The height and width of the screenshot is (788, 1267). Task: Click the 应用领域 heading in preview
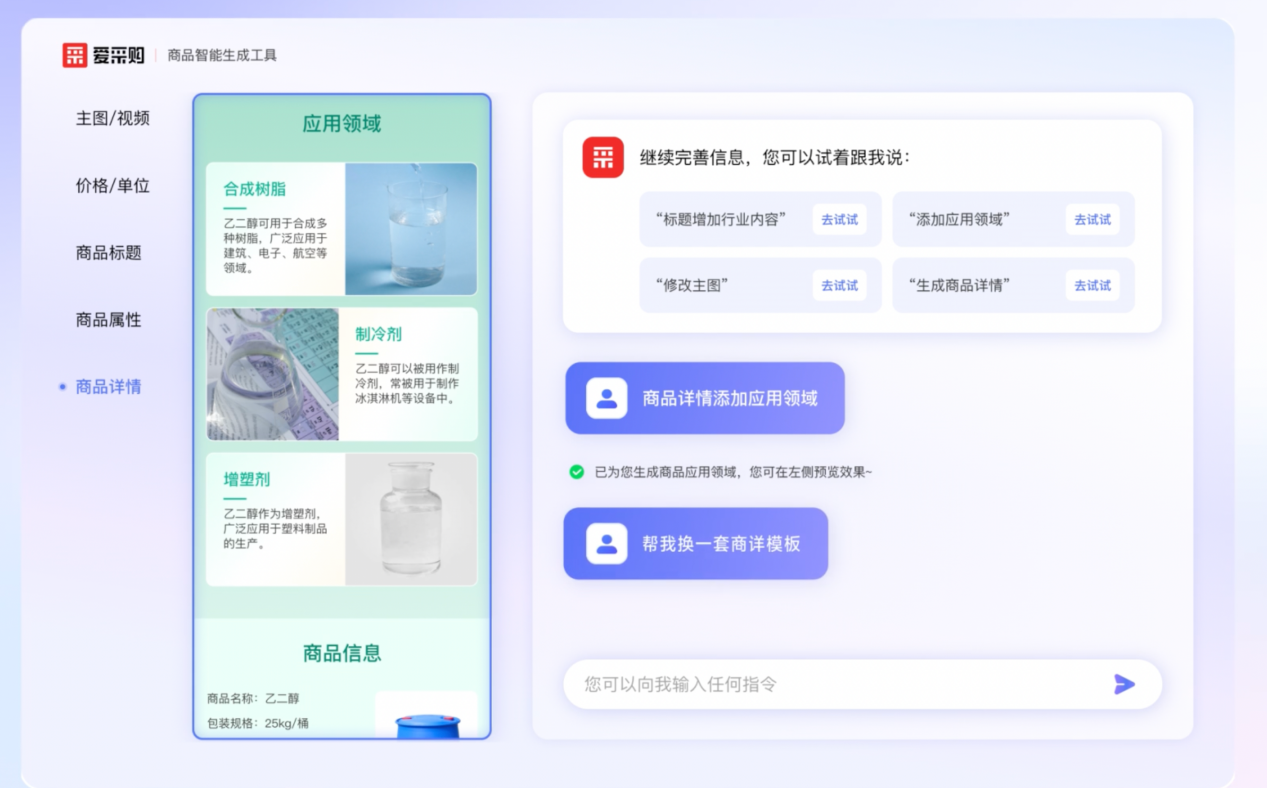[342, 125]
